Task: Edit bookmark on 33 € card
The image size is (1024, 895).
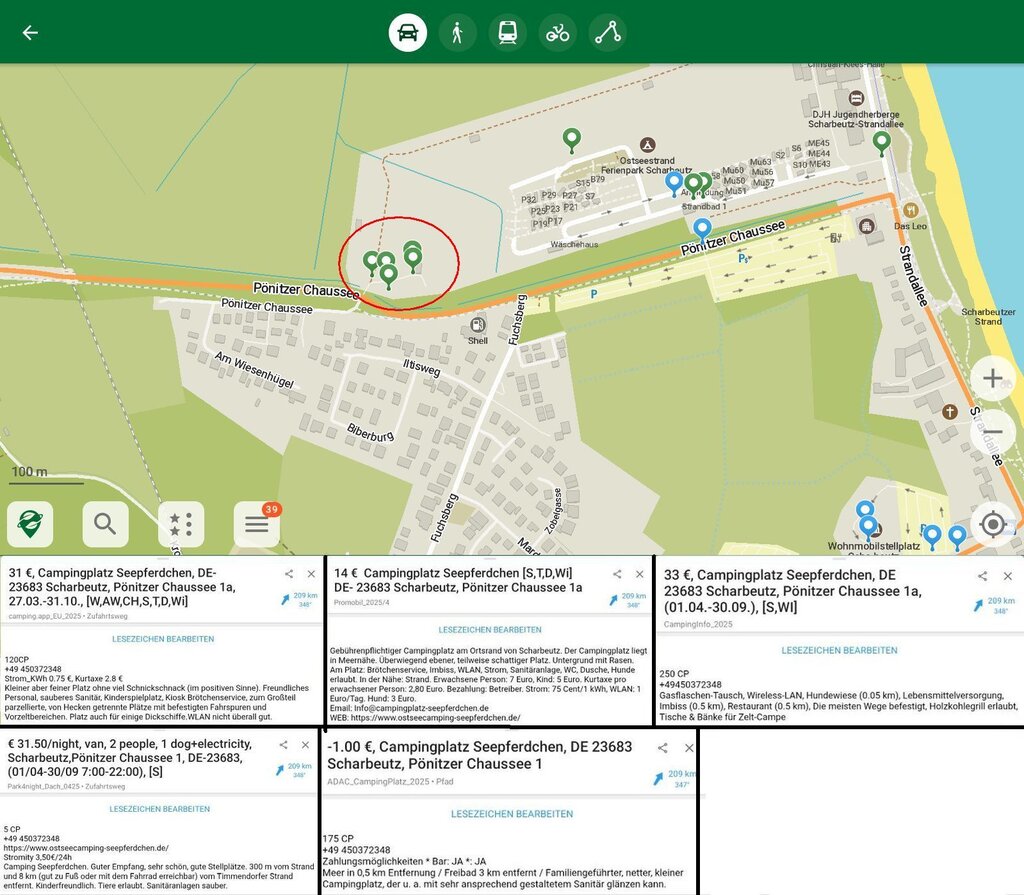Action: click(x=839, y=651)
